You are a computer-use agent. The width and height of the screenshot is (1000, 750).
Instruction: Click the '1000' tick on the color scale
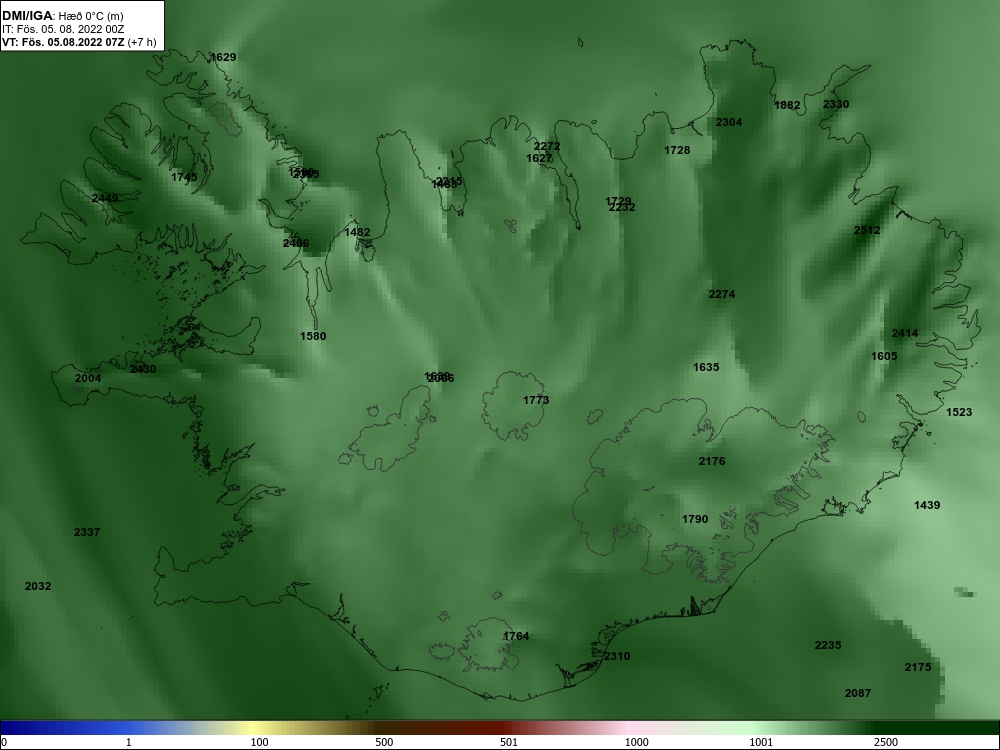[x=636, y=742]
